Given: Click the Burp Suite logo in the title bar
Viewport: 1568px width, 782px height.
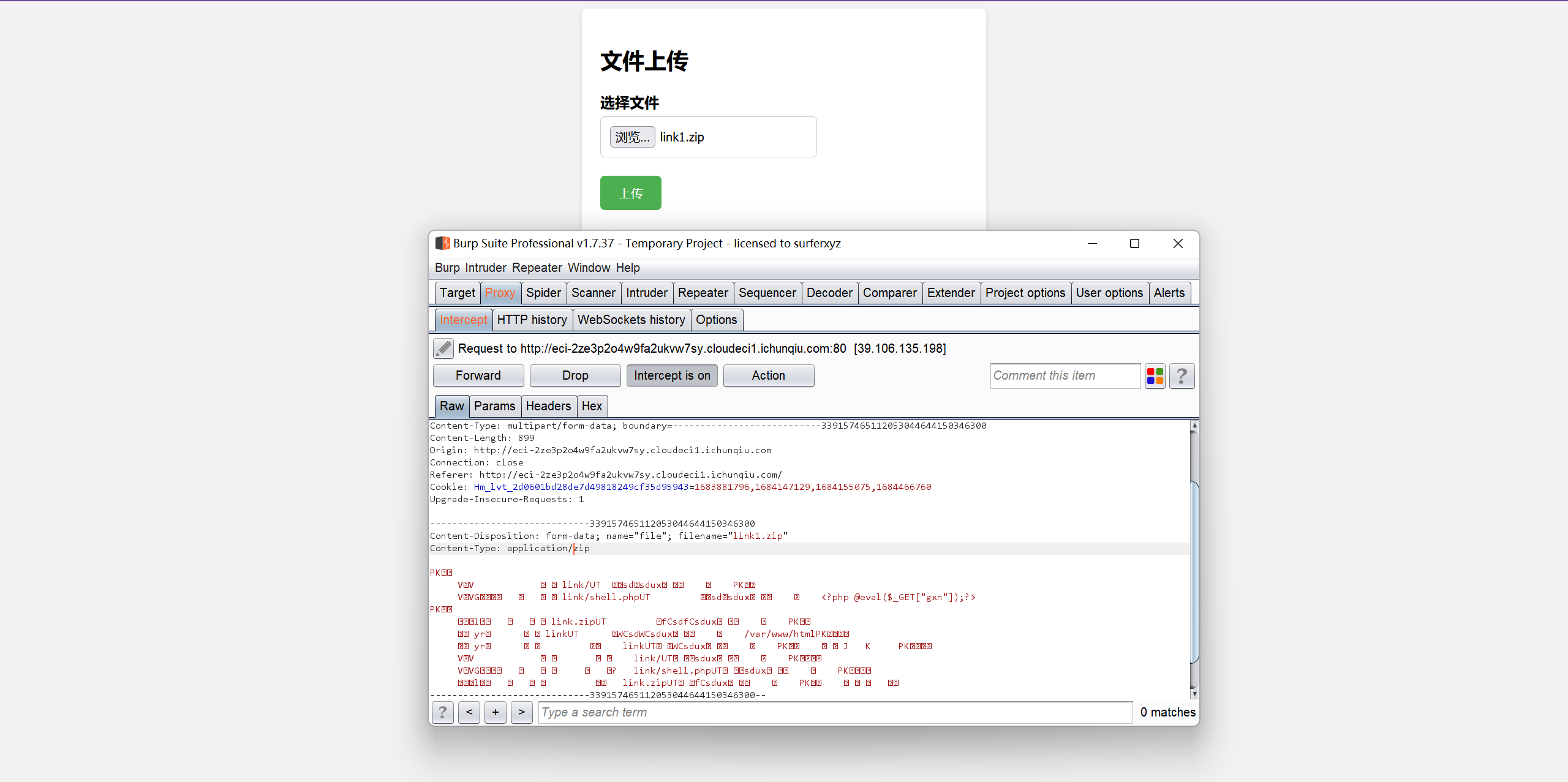Looking at the screenshot, I should [x=442, y=243].
